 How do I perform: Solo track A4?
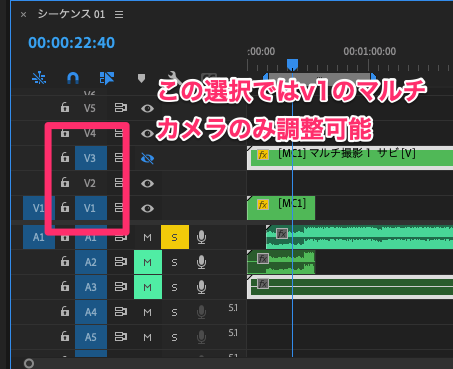(x=174, y=312)
